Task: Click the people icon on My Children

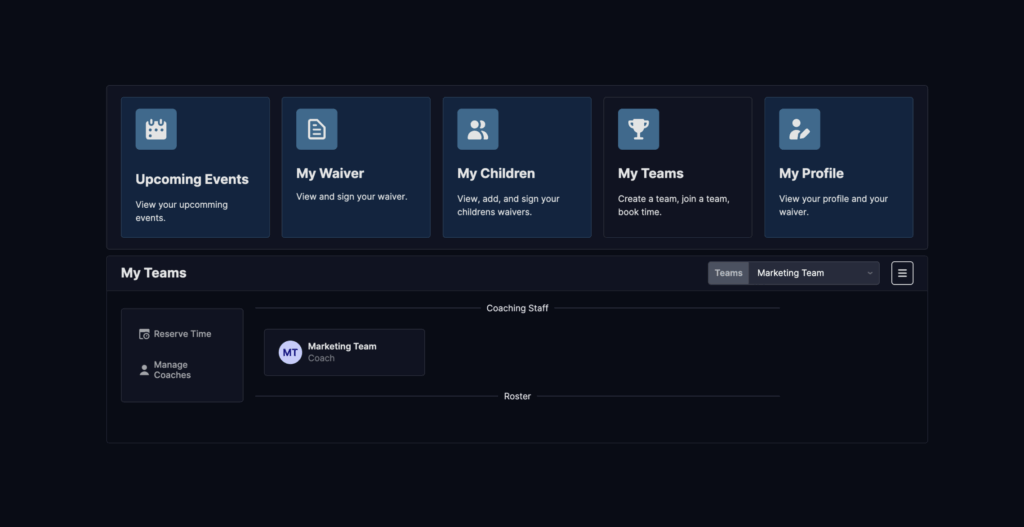Action: click(x=477, y=129)
